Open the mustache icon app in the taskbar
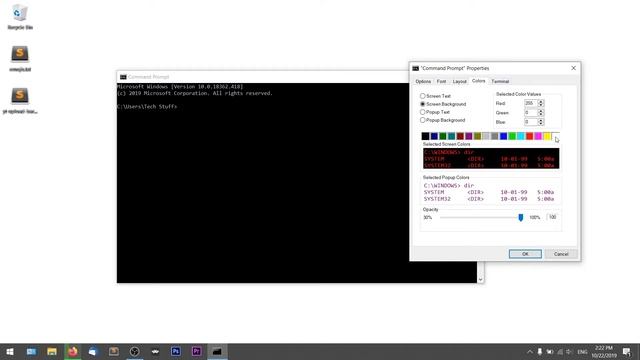Image resolution: width=640 pixels, height=360 pixels. pyautogui.click(x=155, y=351)
